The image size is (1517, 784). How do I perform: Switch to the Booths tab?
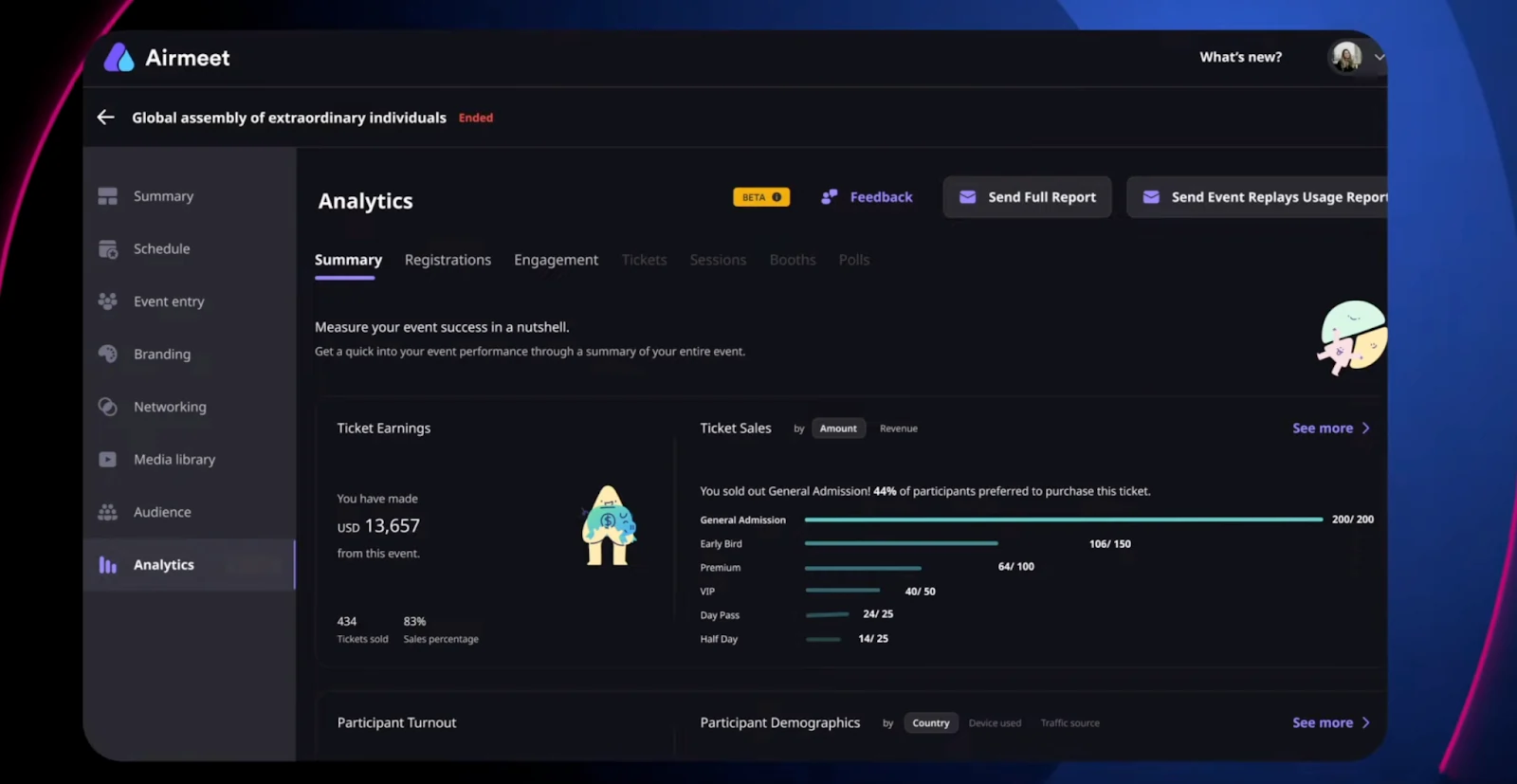[793, 260]
